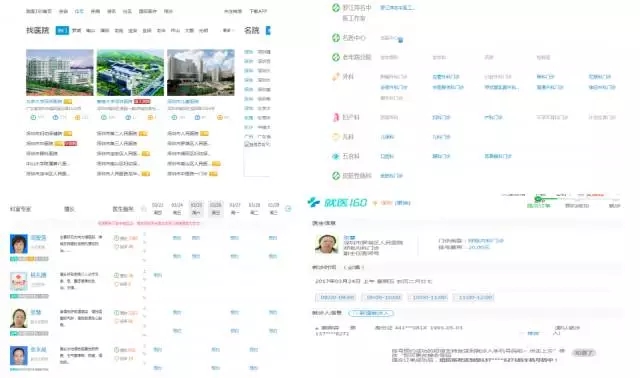Pick the 10:00-11:00 appointment time slot
640x378 pixels.
coord(429,297)
